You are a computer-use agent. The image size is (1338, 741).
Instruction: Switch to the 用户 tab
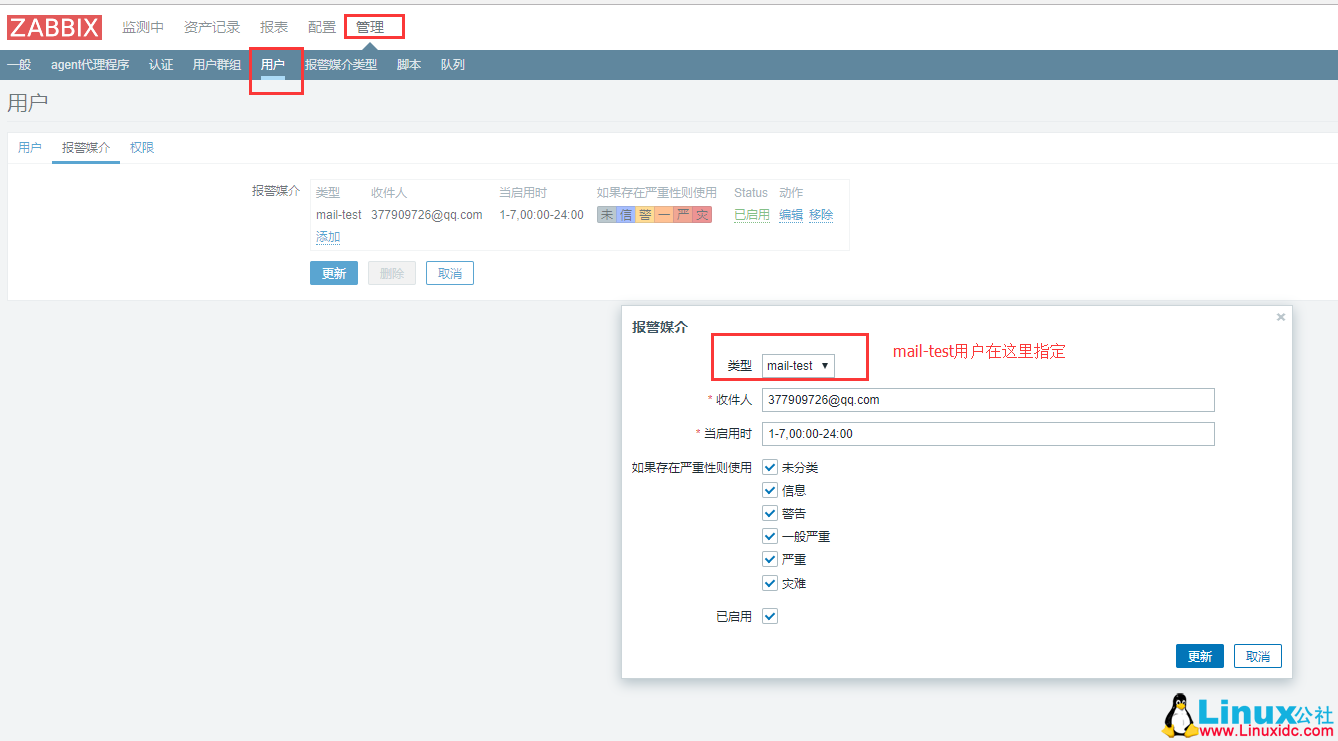(x=29, y=147)
